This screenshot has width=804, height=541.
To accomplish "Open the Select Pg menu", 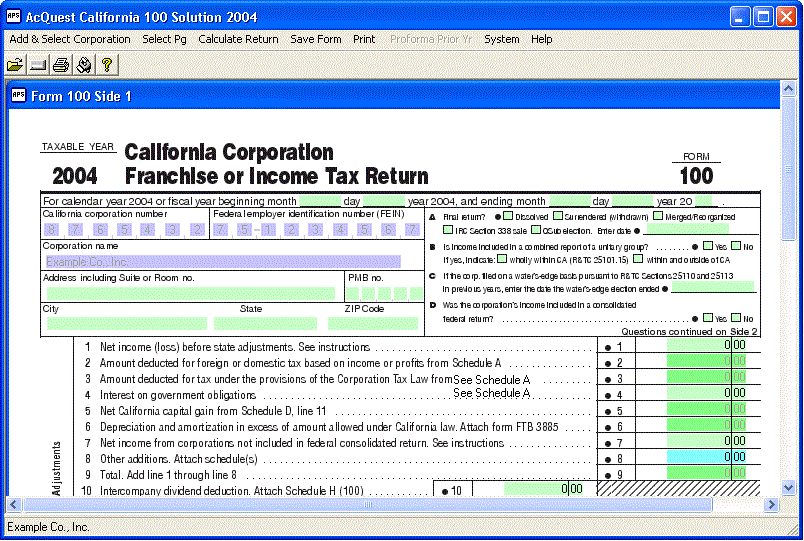I will pos(164,39).
